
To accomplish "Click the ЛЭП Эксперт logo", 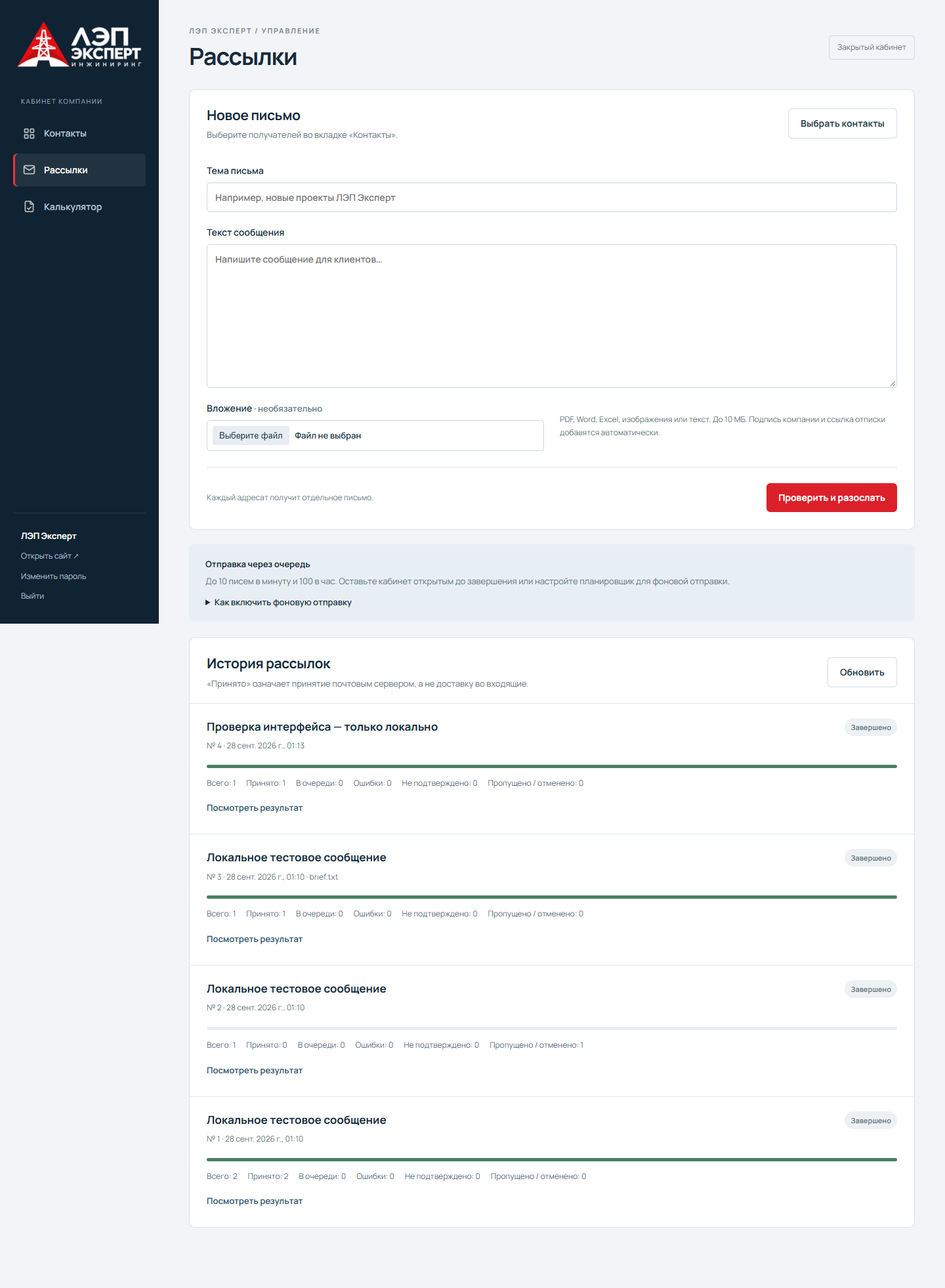I will click(x=79, y=45).
